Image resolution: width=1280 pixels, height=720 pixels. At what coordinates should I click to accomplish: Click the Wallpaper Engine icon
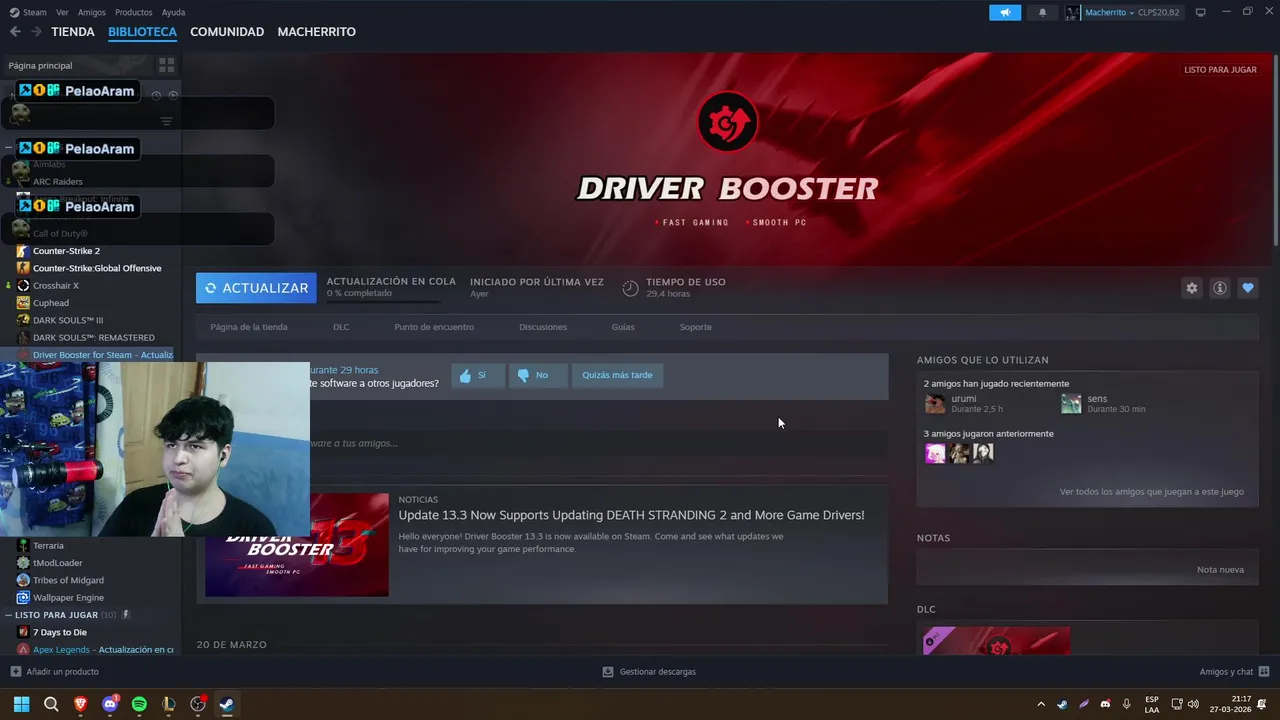pos(23,597)
